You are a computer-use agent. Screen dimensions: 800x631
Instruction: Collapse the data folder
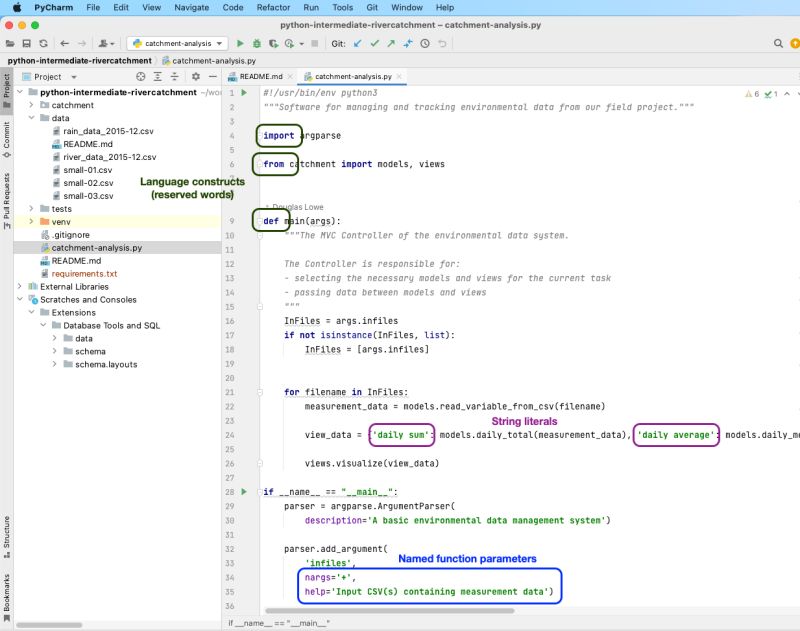(33, 117)
